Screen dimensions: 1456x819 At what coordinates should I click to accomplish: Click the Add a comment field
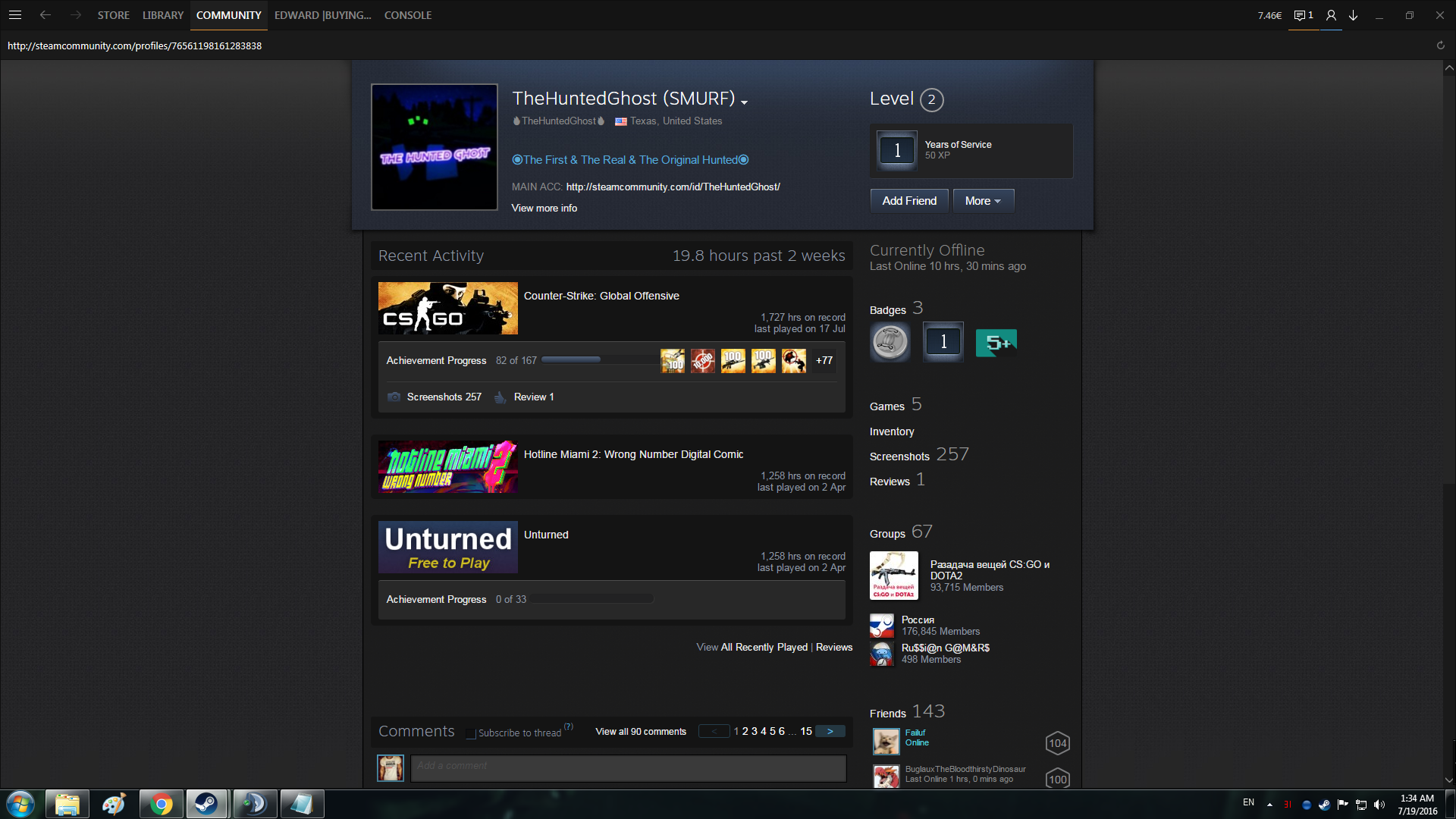point(628,767)
